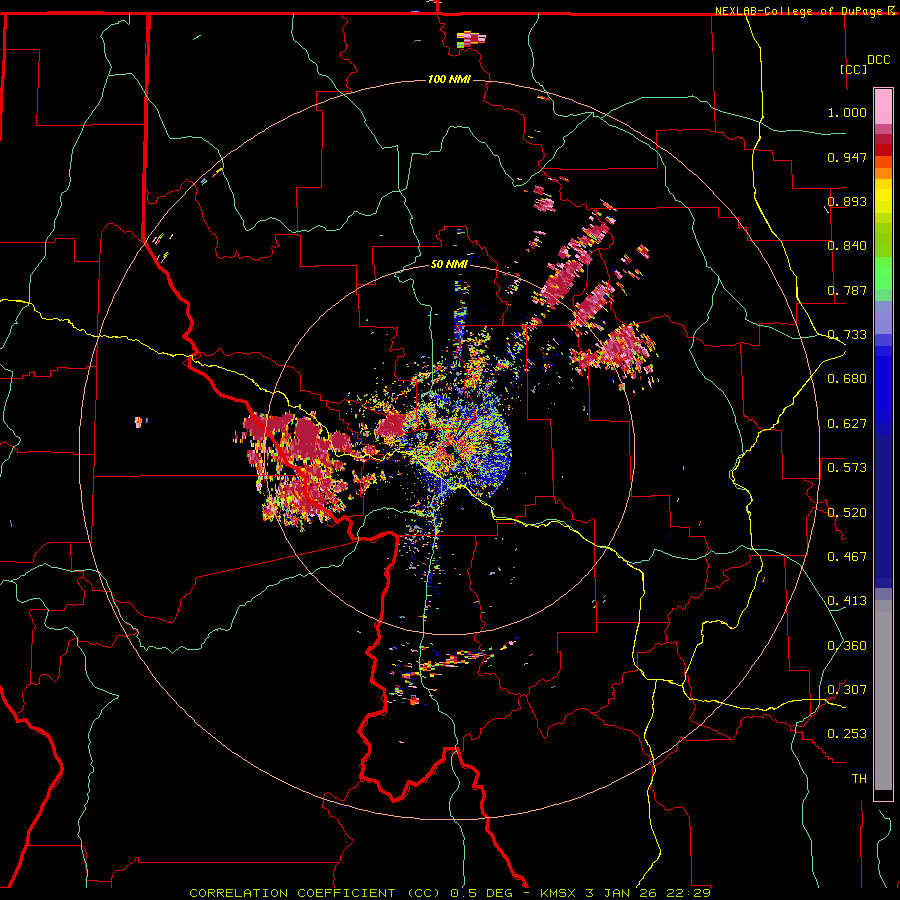Pick the red swatch just above 0.947
Image resolution: width=900 pixels, height=900 pixels.
coord(883,149)
